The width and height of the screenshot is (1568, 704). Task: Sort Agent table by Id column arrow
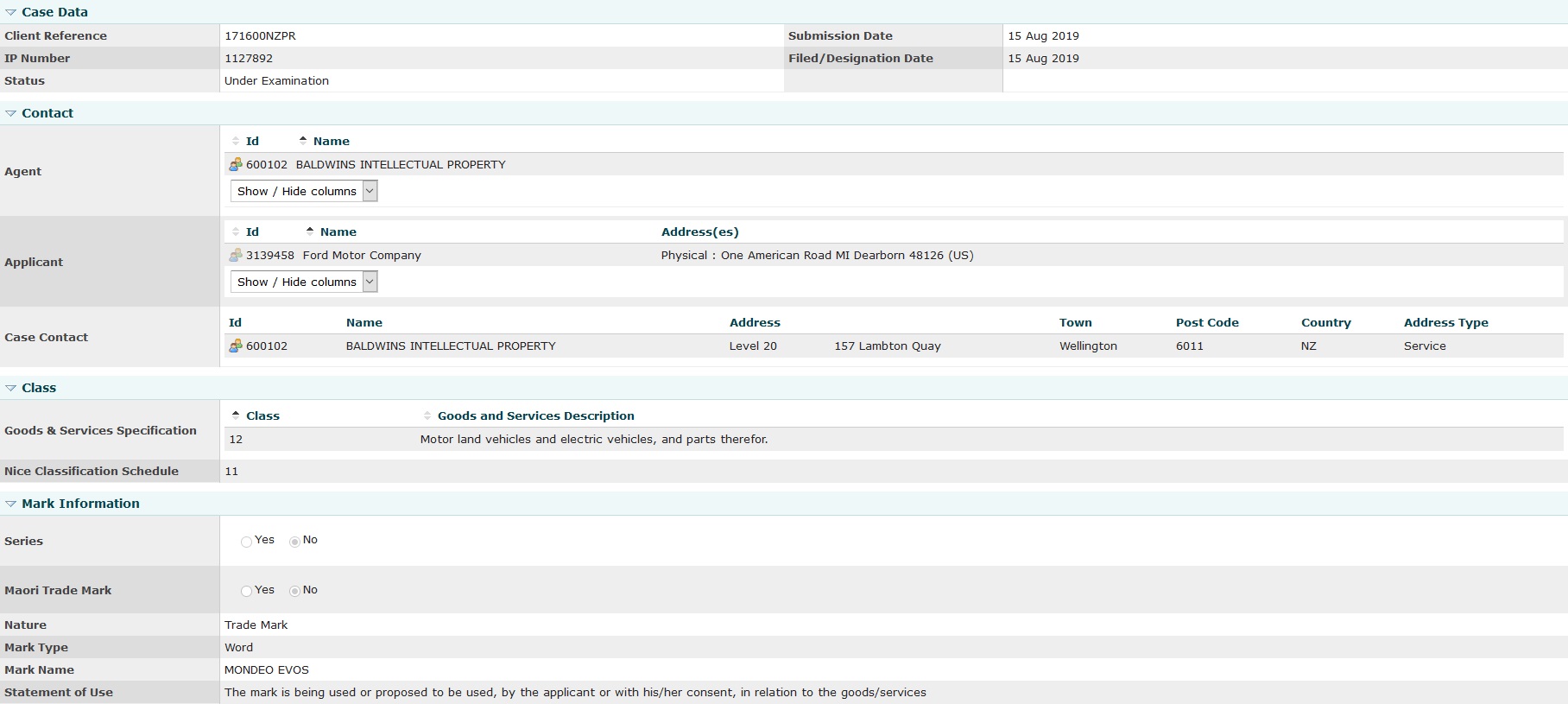(236, 141)
